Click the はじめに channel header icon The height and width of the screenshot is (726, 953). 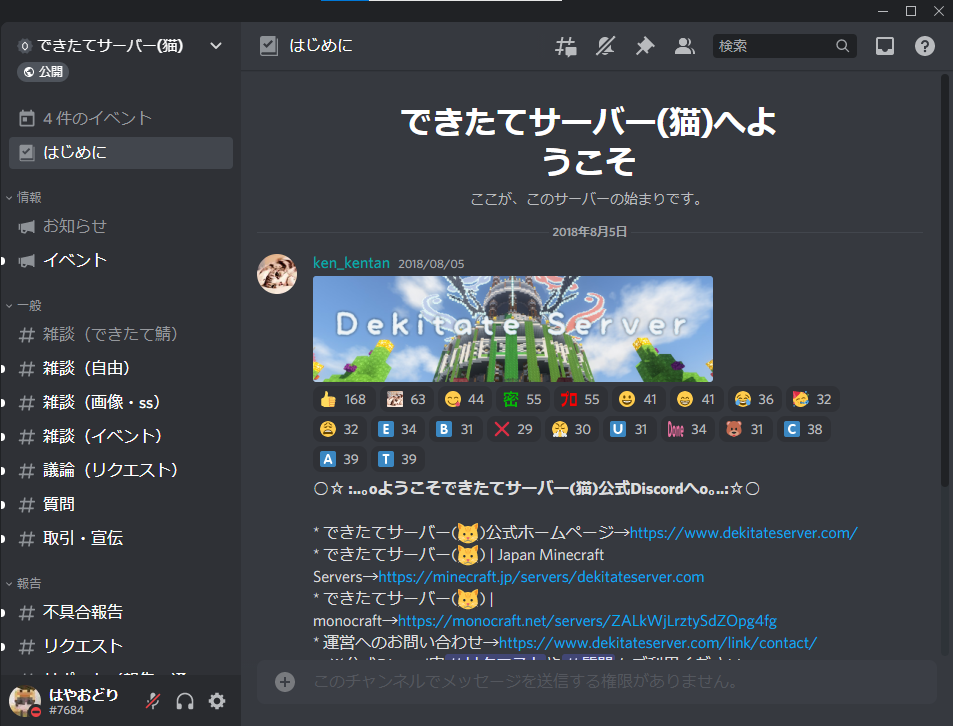pos(269,46)
